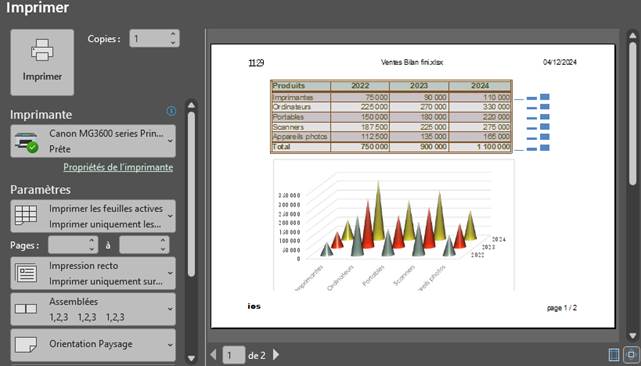The image size is (641, 366).
Task: Open Canon MG3600 printer dropdown
Action: coord(93,141)
